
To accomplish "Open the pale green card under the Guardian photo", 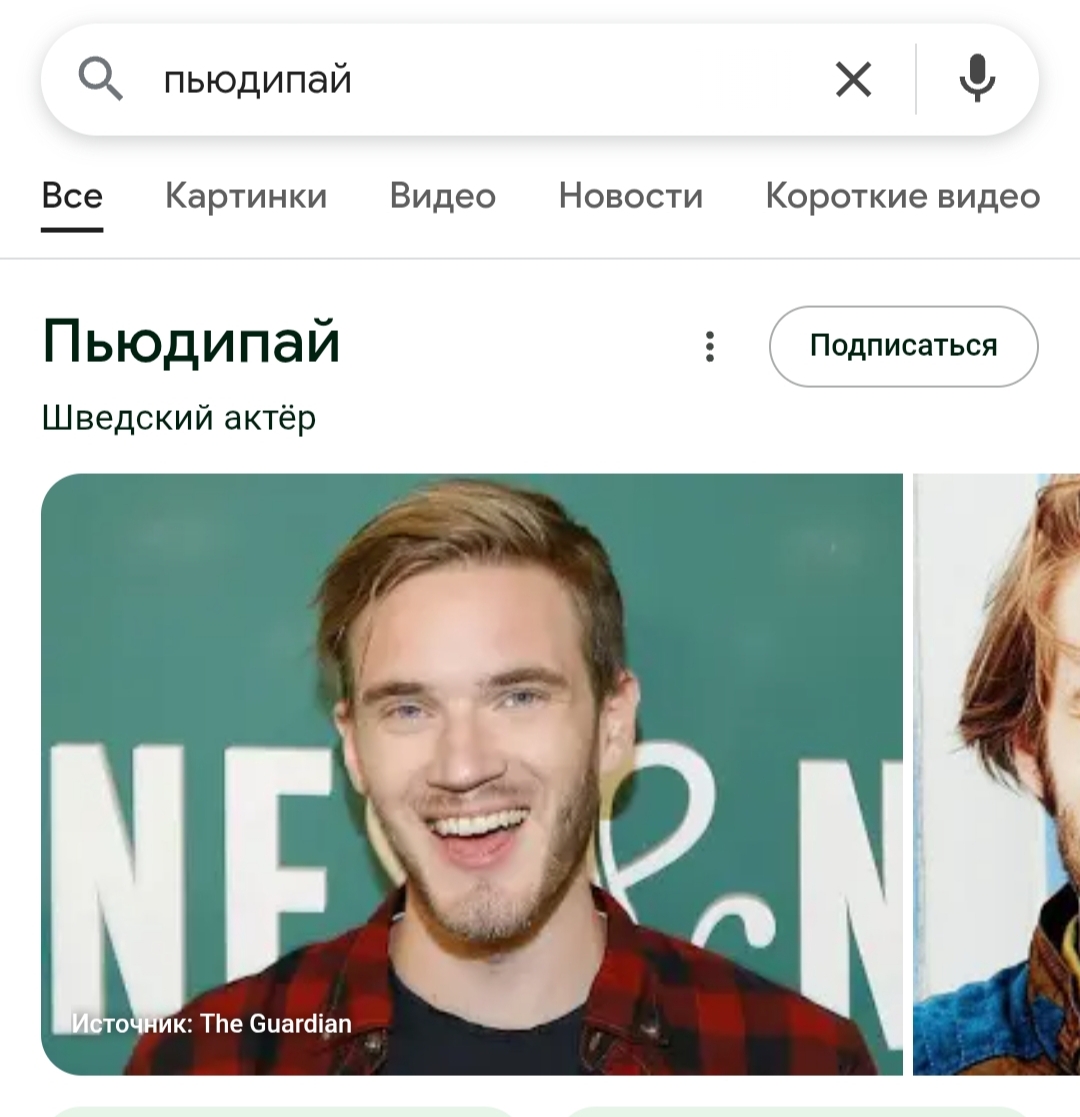I will (x=281, y=1112).
